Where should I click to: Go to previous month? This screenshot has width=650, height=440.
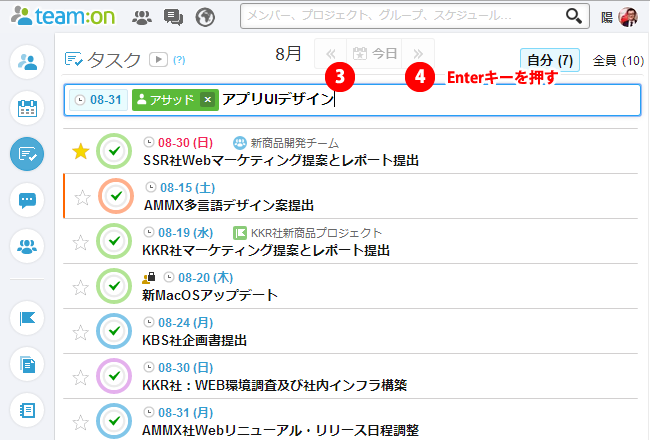pyautogui.click(x=331, y=54)
